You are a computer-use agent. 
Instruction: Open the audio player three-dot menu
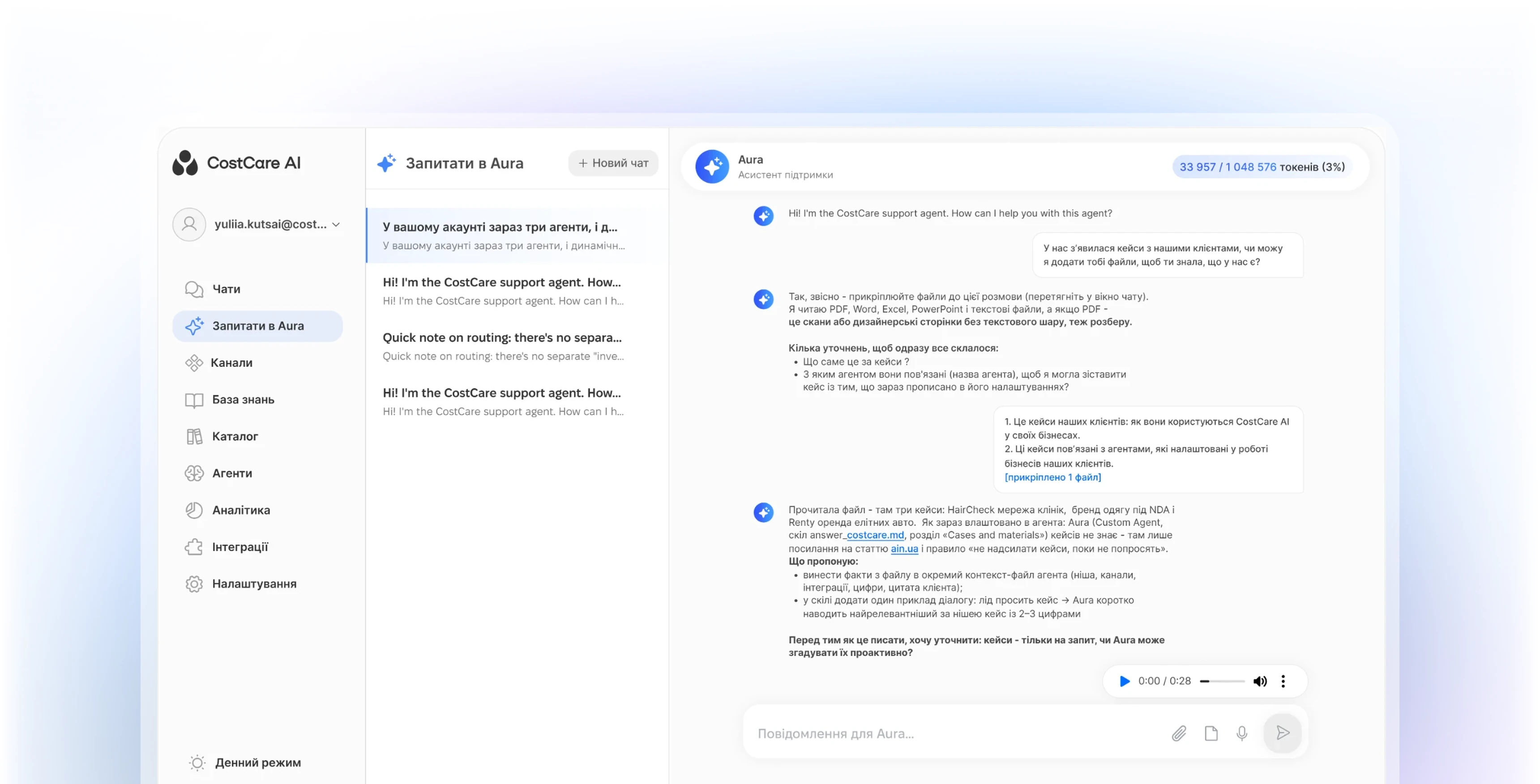(1283, 681)
